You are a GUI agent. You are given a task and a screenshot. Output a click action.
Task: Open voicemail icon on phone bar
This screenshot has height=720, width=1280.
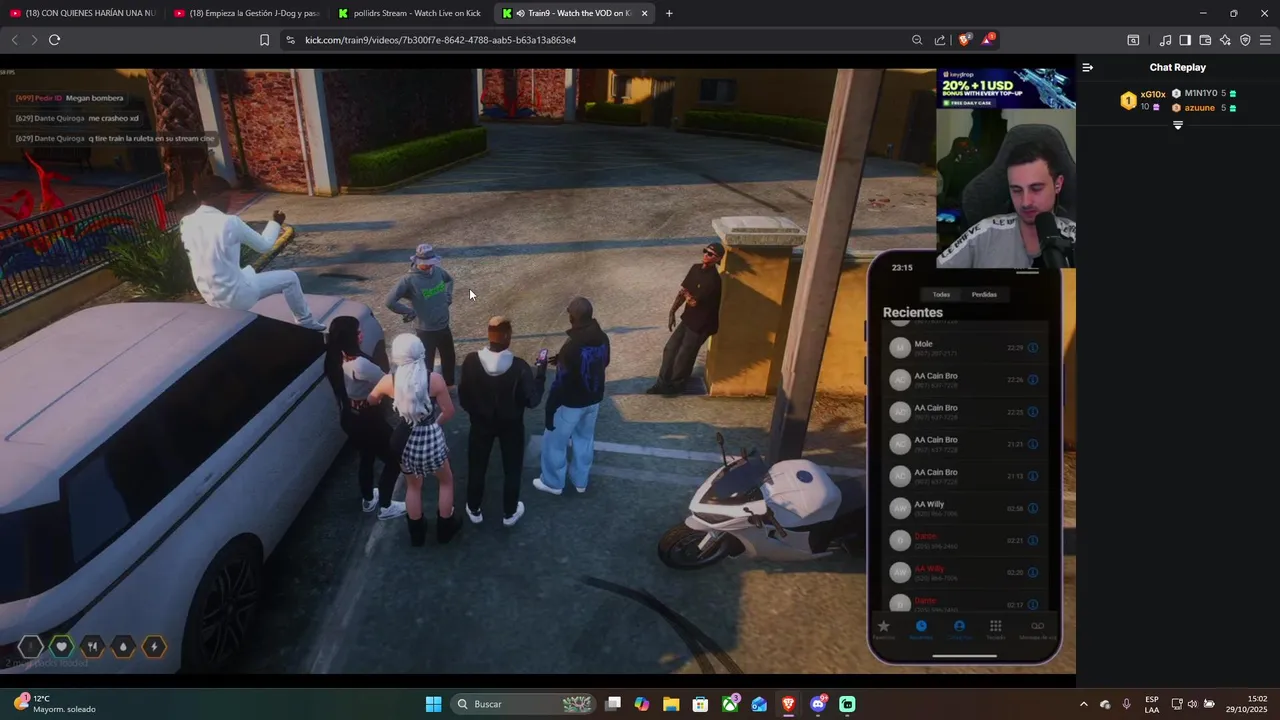pyautogui.click(x=1037, y=628)
